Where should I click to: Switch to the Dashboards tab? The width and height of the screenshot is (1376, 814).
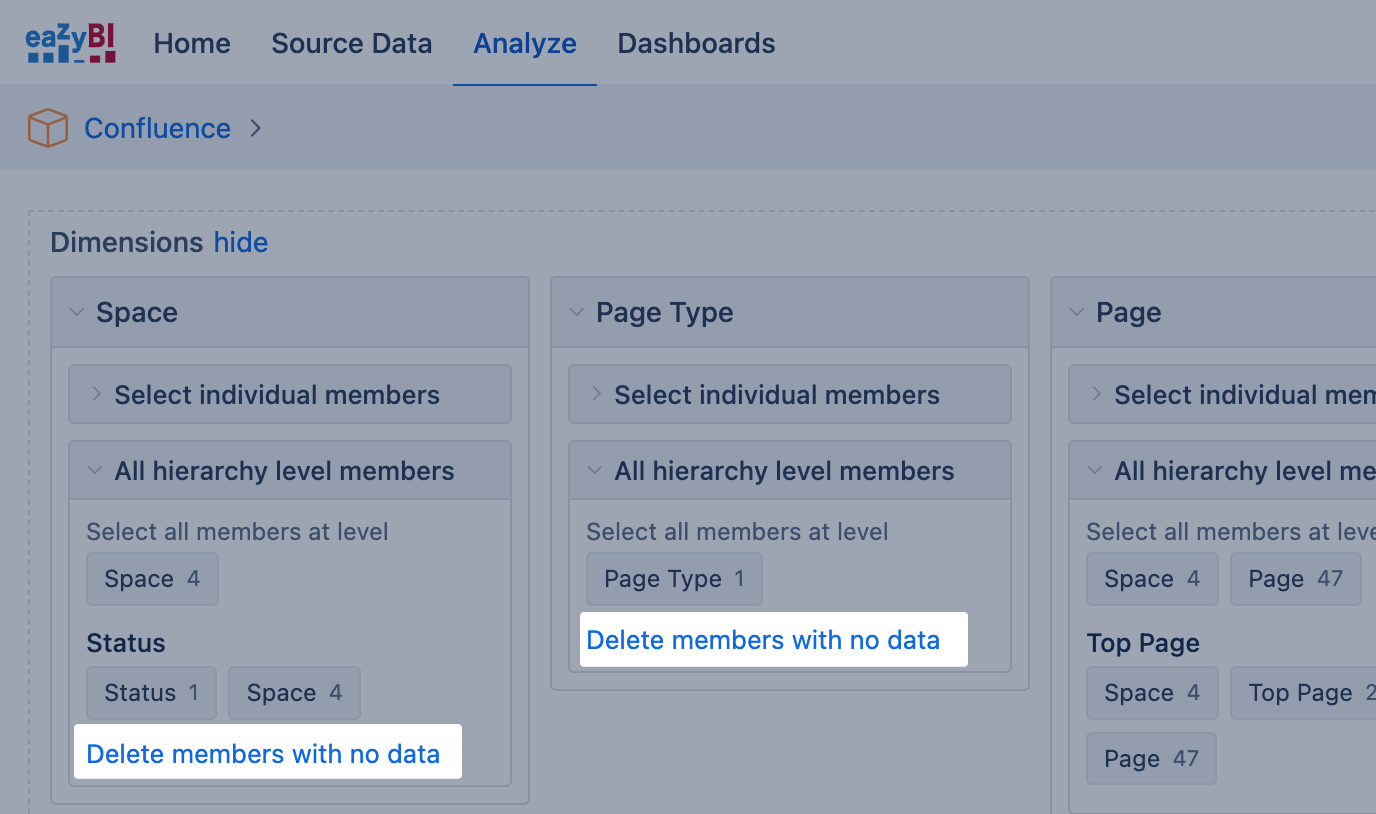(x=696, y=44)
